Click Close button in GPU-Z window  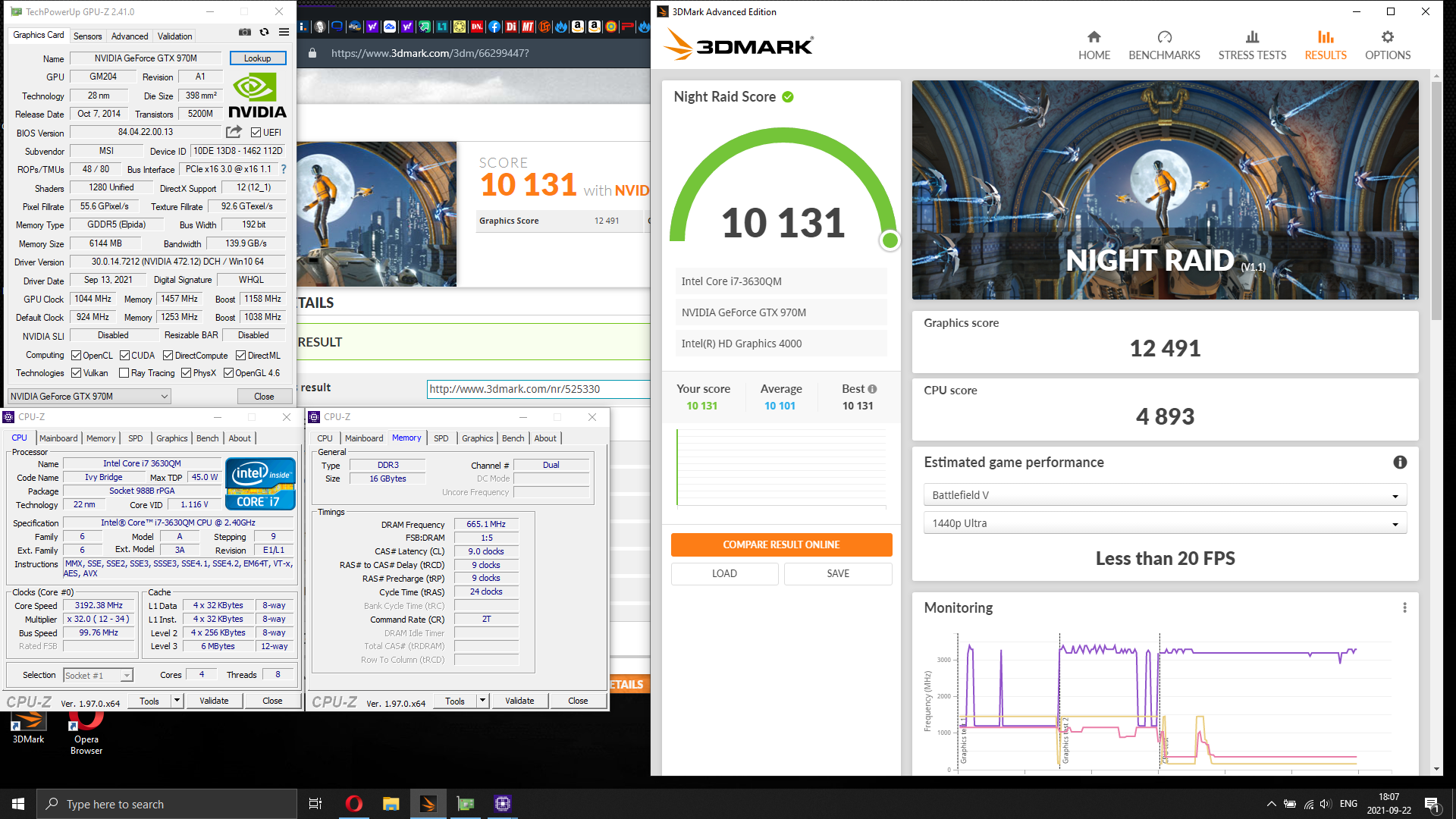[x=264, y=397]
